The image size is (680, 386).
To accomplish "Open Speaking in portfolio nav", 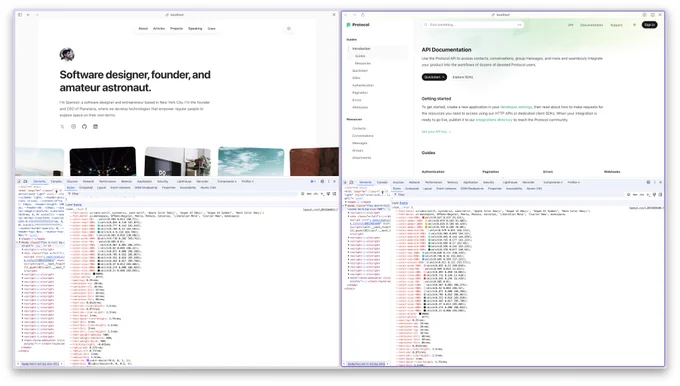I will pyautogui.click(x=195, y=29).
